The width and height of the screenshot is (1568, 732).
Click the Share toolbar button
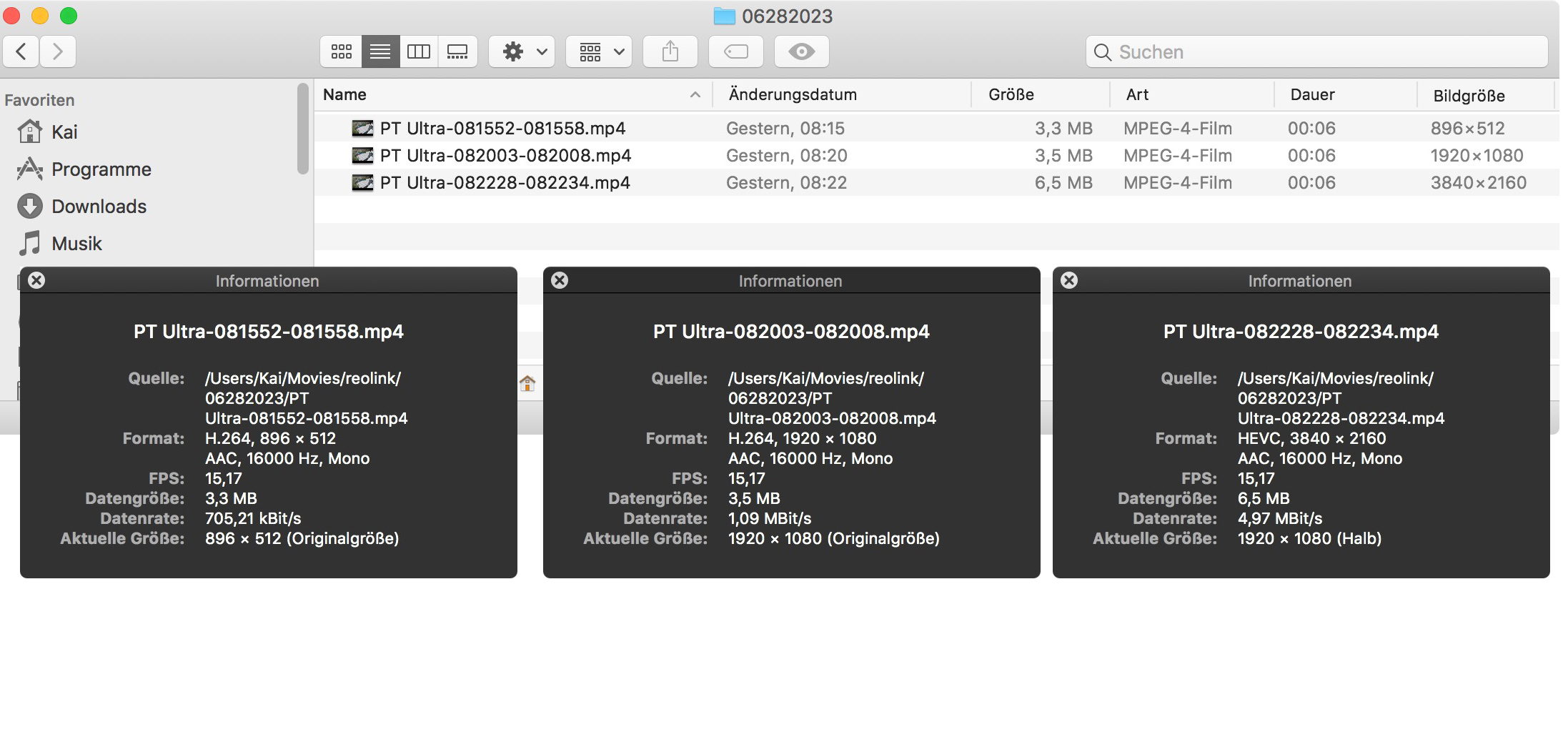(670, 51)
